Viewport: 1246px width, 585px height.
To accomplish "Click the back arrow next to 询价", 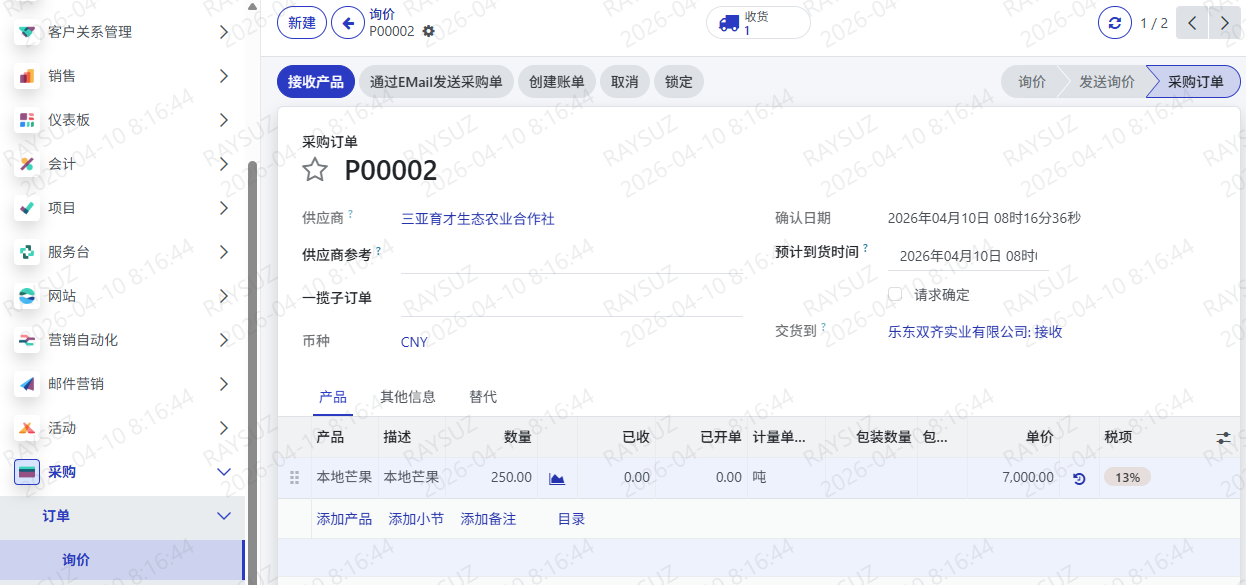I will 347,23.
